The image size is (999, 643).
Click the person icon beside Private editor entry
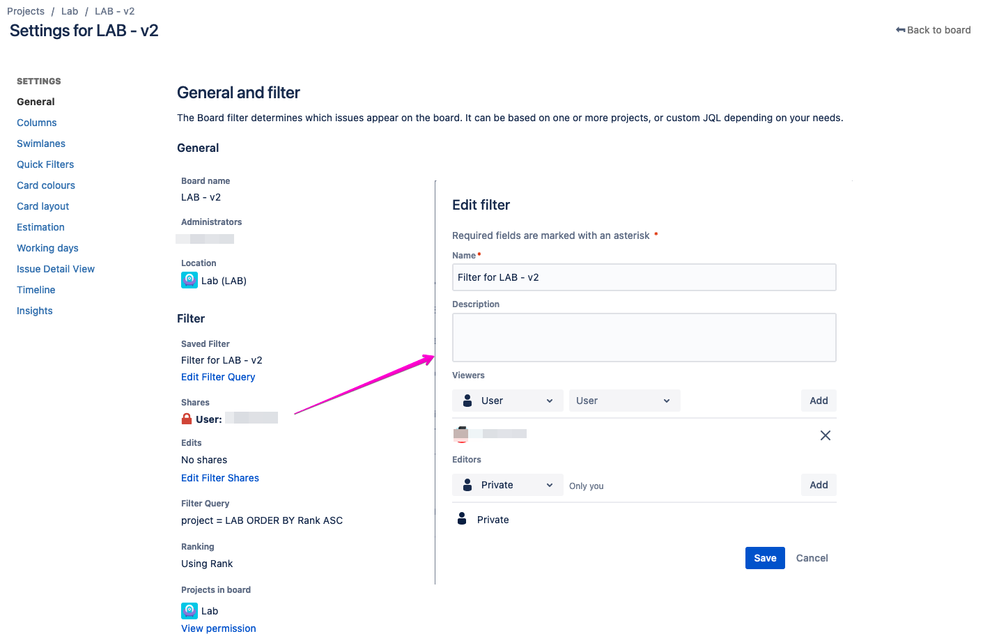point(462,519)
